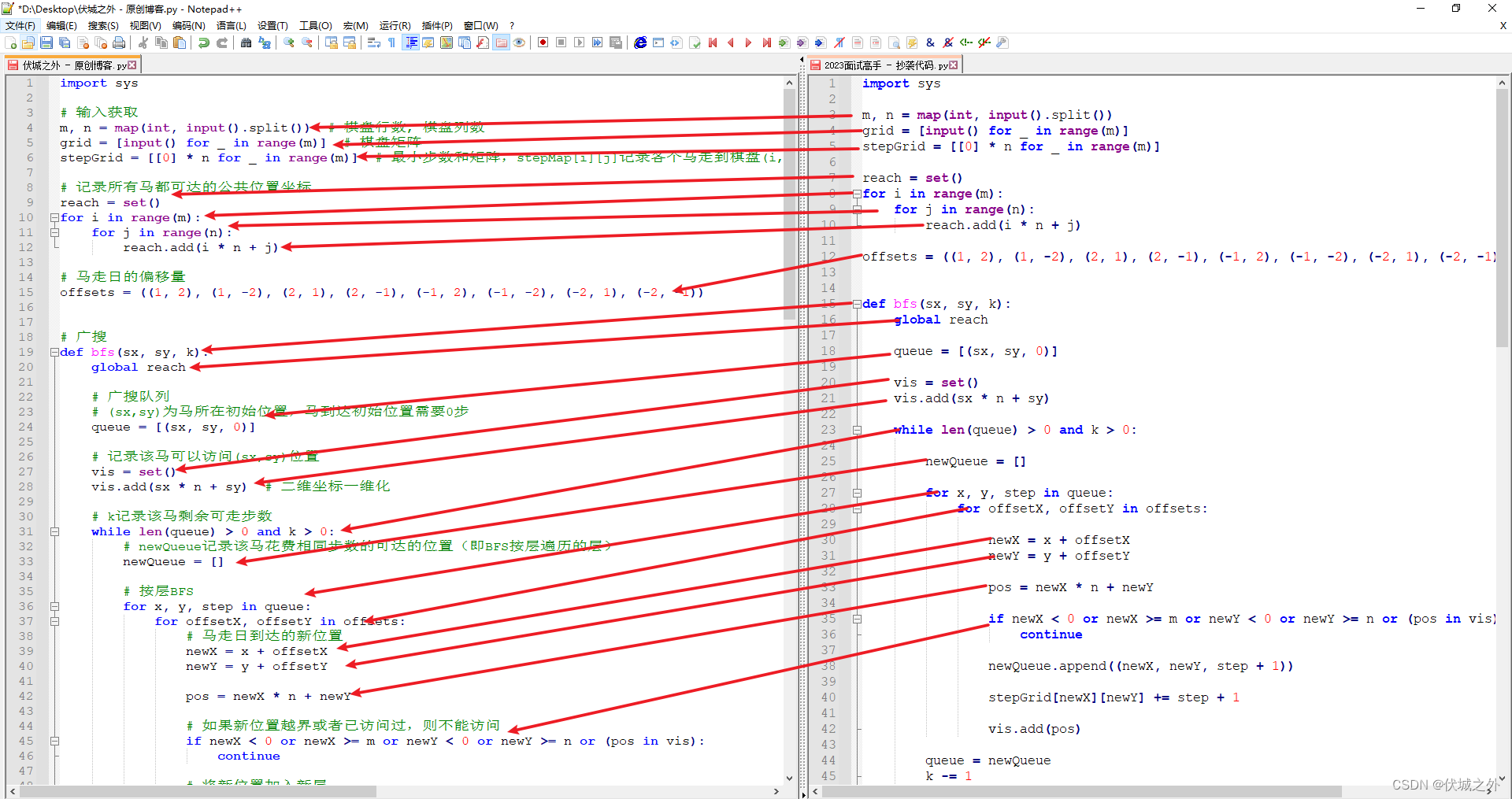Click the Print icon in toolbar
The width and height of the screenshot is (1512, 799).
click(119, 43)
